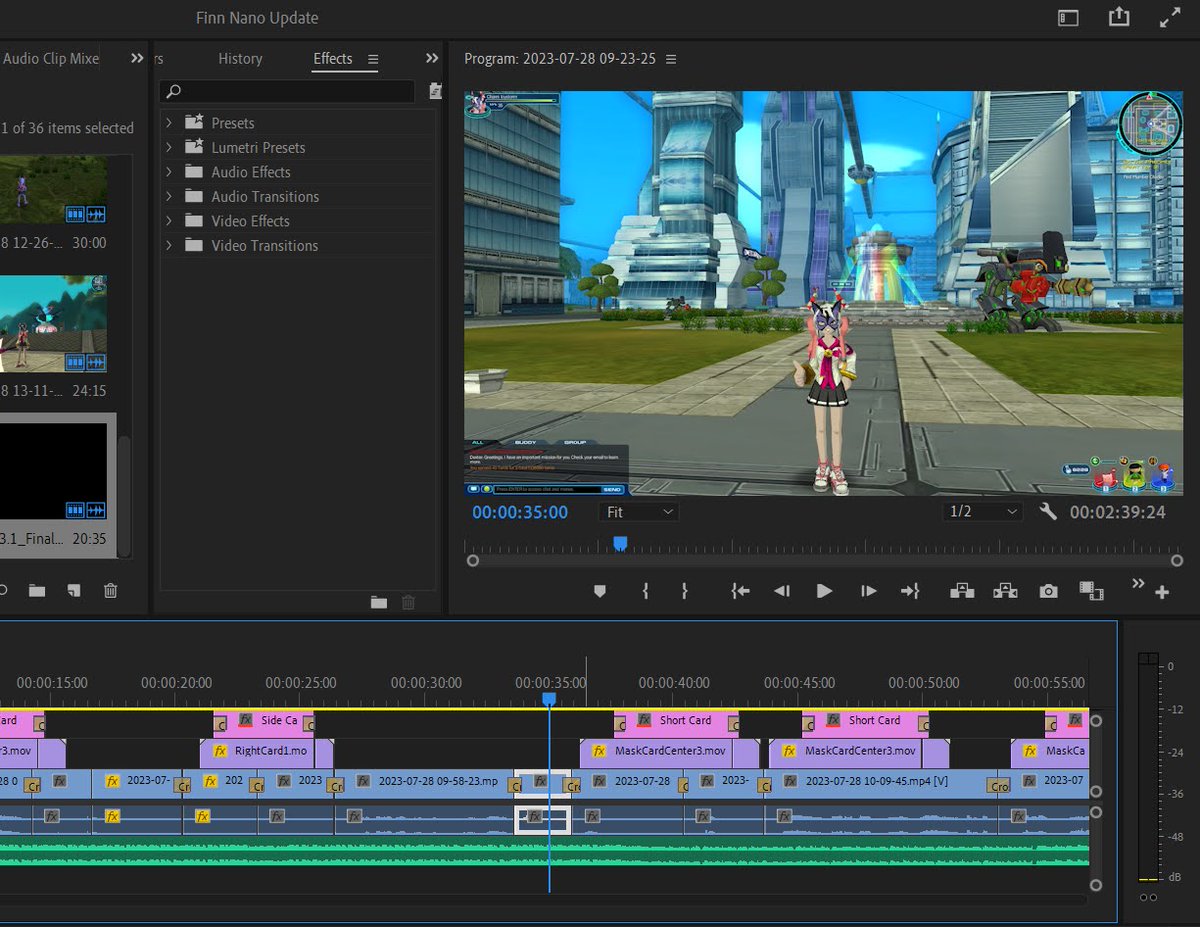Export frame with camera icon

coord(1048,591)
